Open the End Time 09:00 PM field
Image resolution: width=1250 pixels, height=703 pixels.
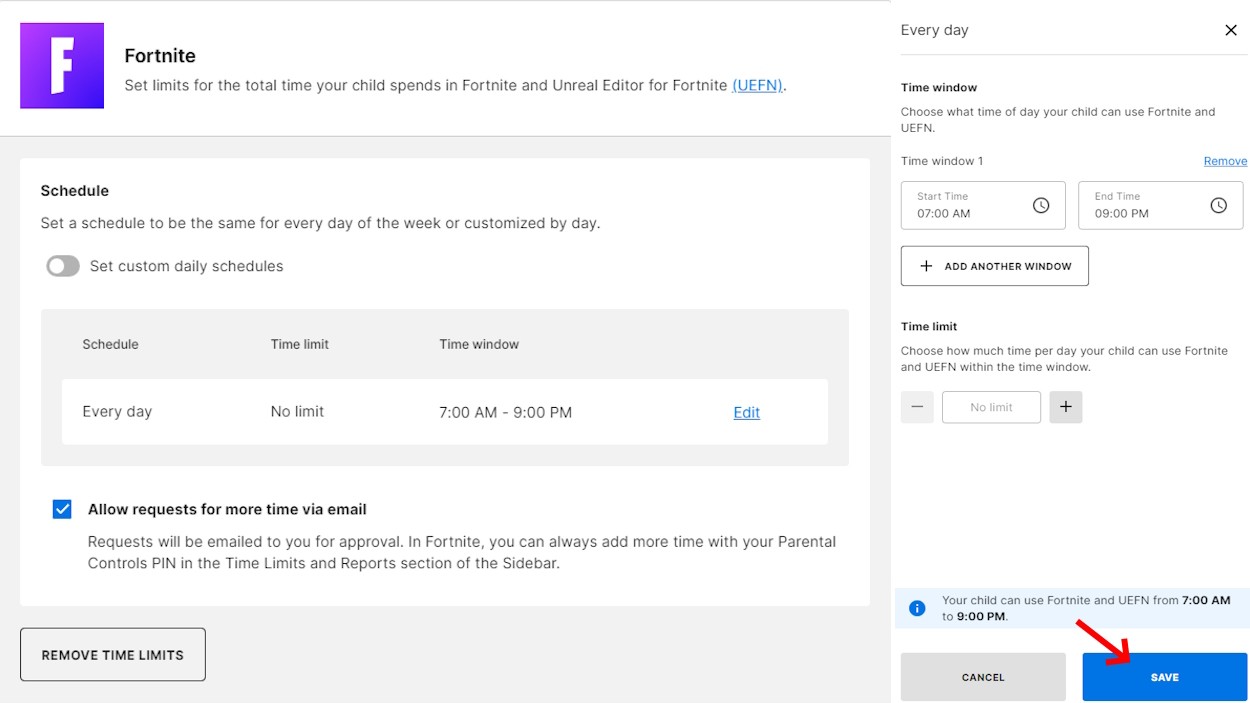click(1160, 205)
